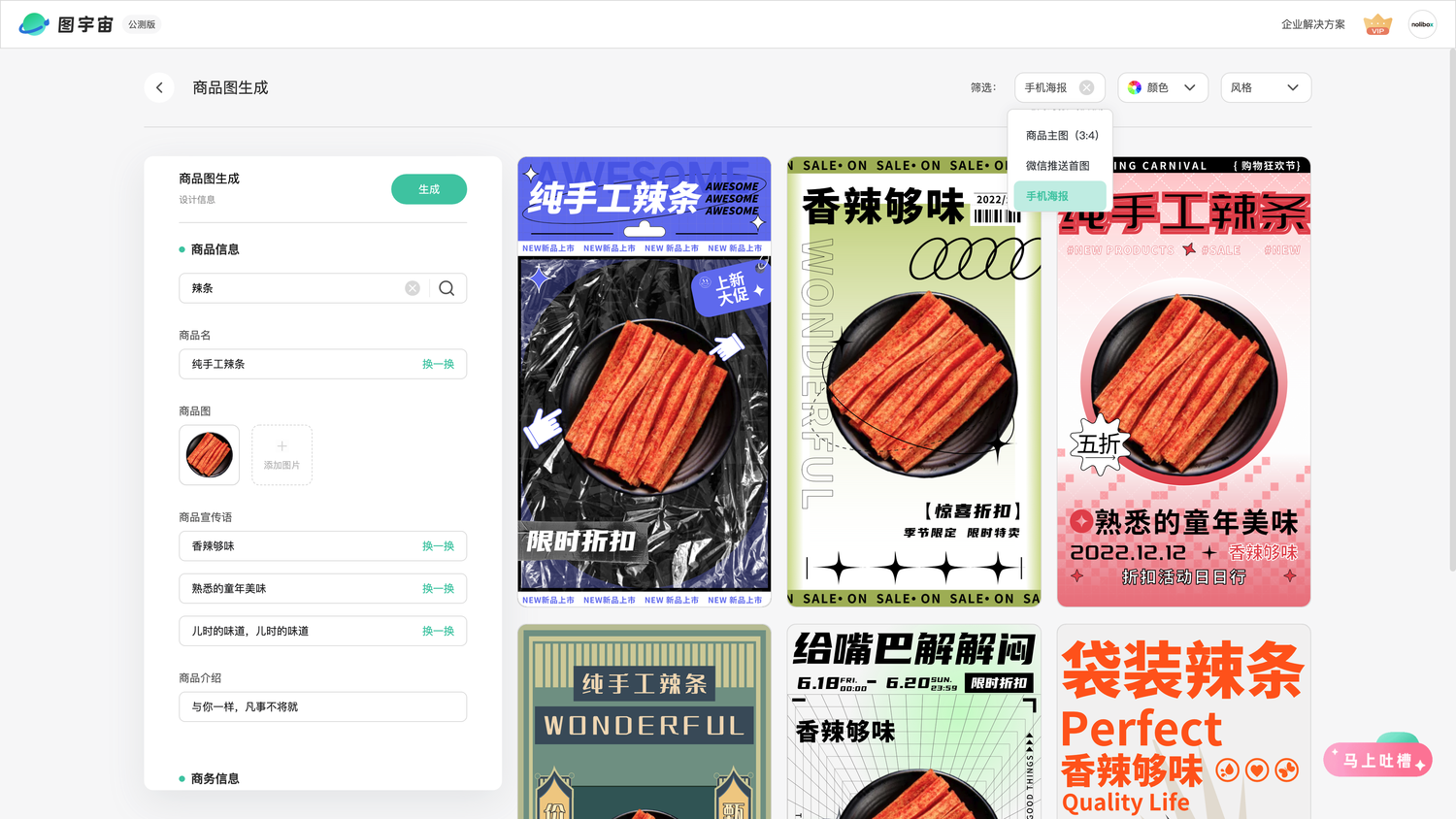Click the 商品介绍 label

pos(200,678)
